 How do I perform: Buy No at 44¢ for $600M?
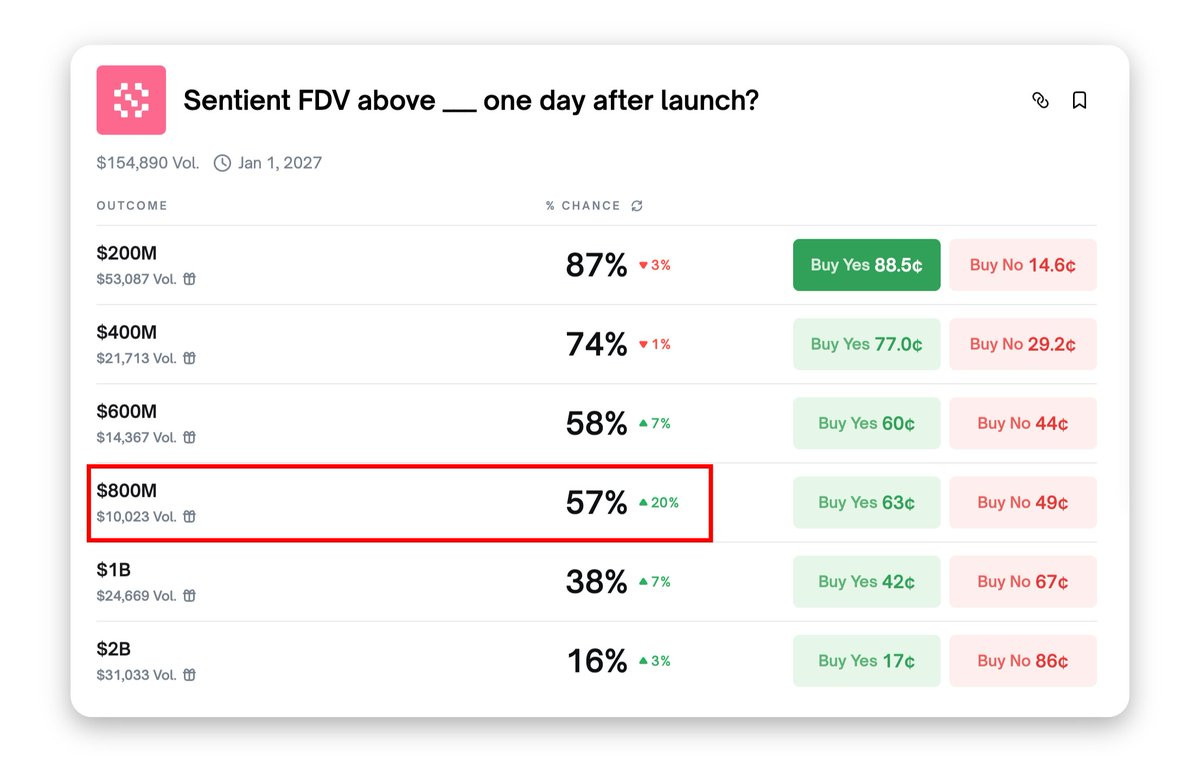(x=1023, y=423)
